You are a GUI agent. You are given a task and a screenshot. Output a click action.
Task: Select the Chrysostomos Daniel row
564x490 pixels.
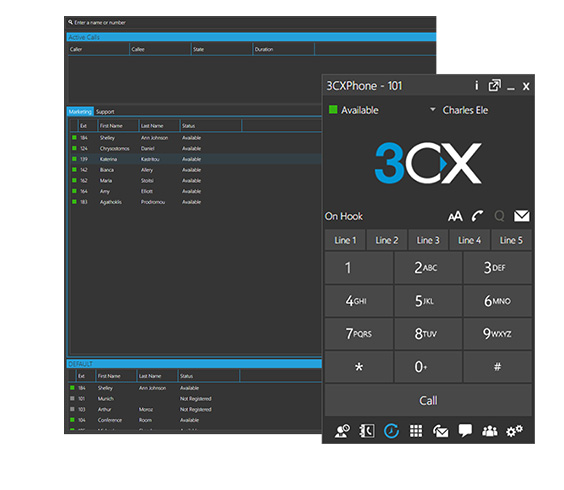coord(196,148)
